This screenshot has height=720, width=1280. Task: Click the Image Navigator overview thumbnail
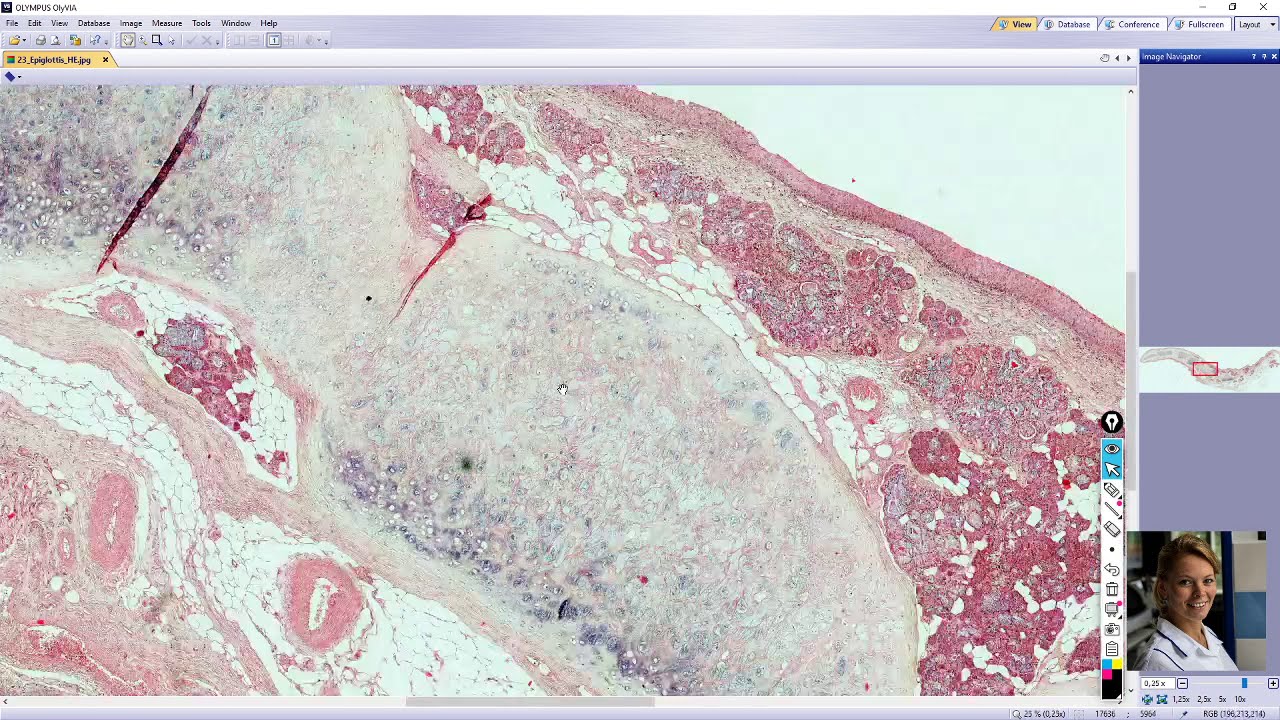pyautogui.click(x=1209, y=370)
